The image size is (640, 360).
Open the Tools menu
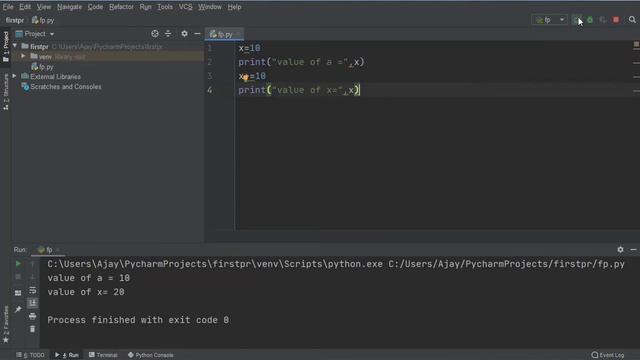[x=165, y=7]
